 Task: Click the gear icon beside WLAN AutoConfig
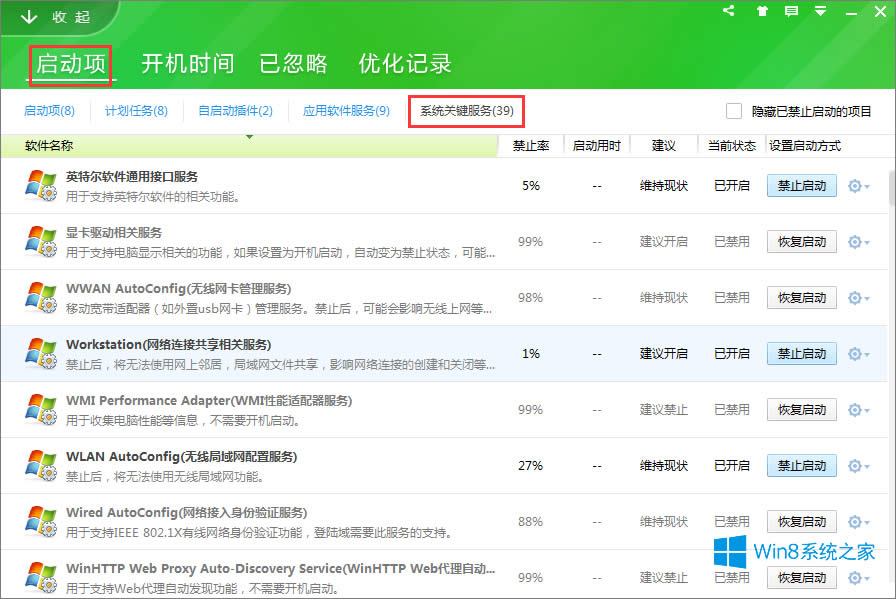click(854, 465)
